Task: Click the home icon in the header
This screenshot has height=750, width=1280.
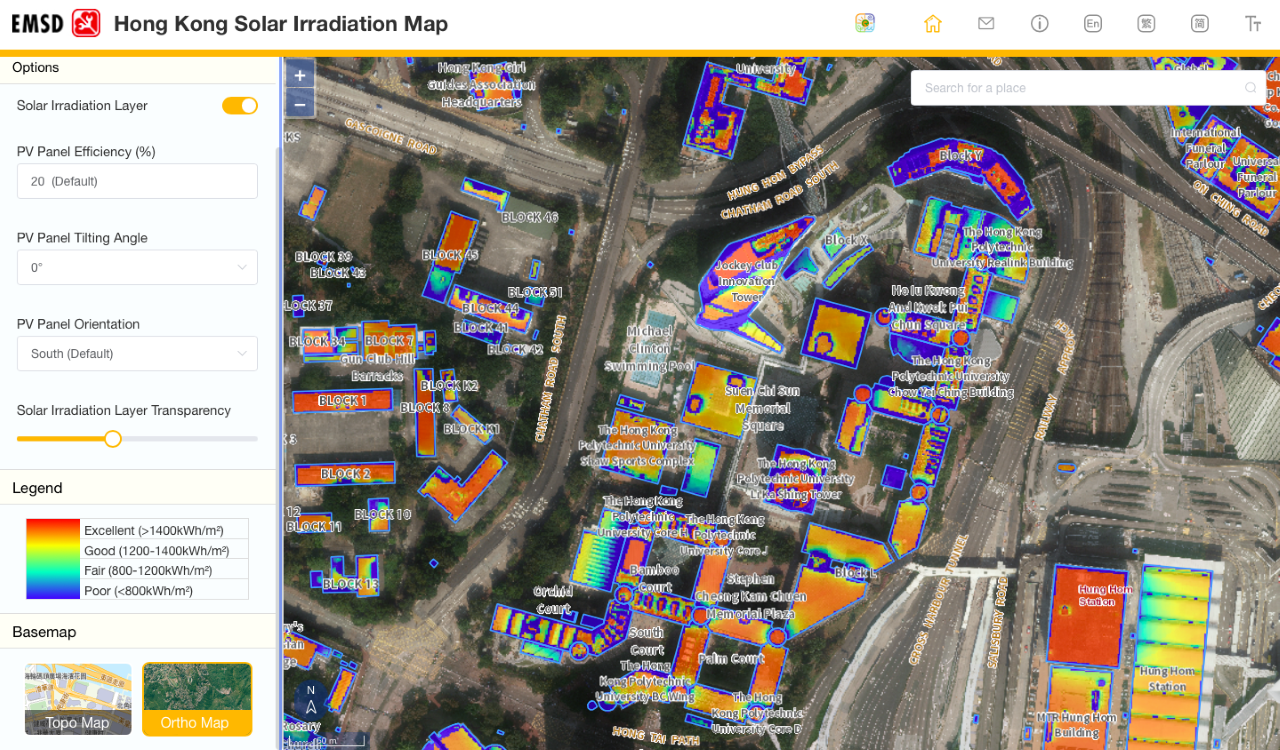Action: point(933,23)
